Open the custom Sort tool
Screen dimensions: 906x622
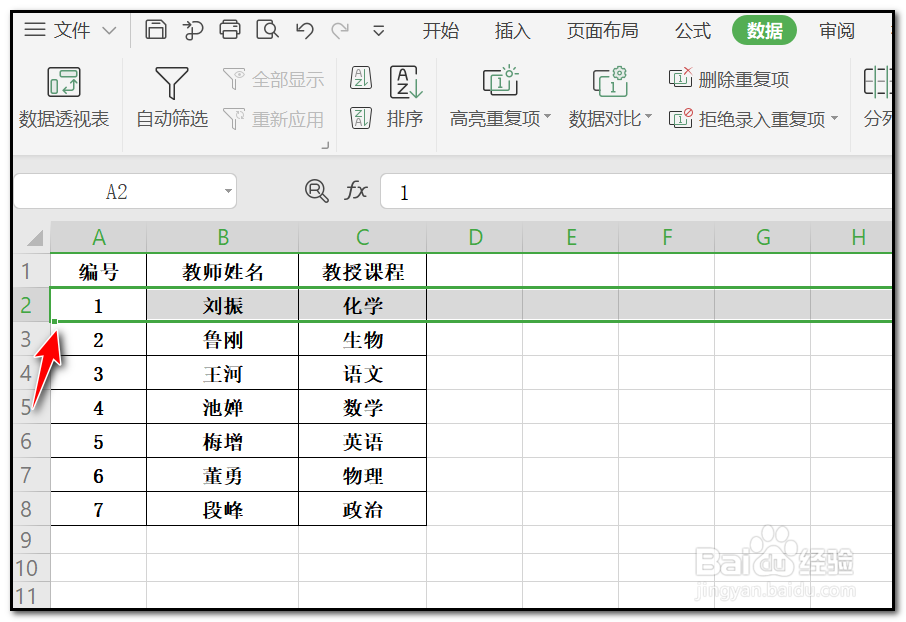pyautogui.click(x=406, y=98)
